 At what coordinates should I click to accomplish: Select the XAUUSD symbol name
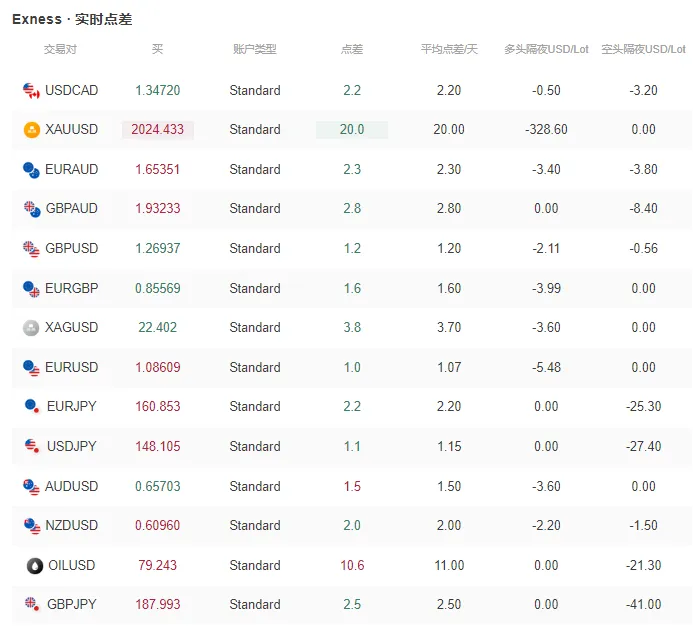coord(72,129)
